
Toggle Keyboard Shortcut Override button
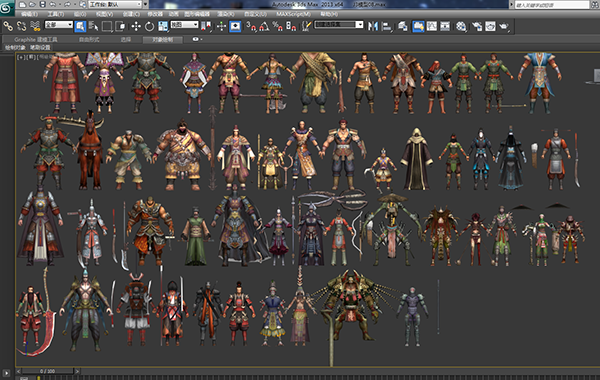(235, 26)
